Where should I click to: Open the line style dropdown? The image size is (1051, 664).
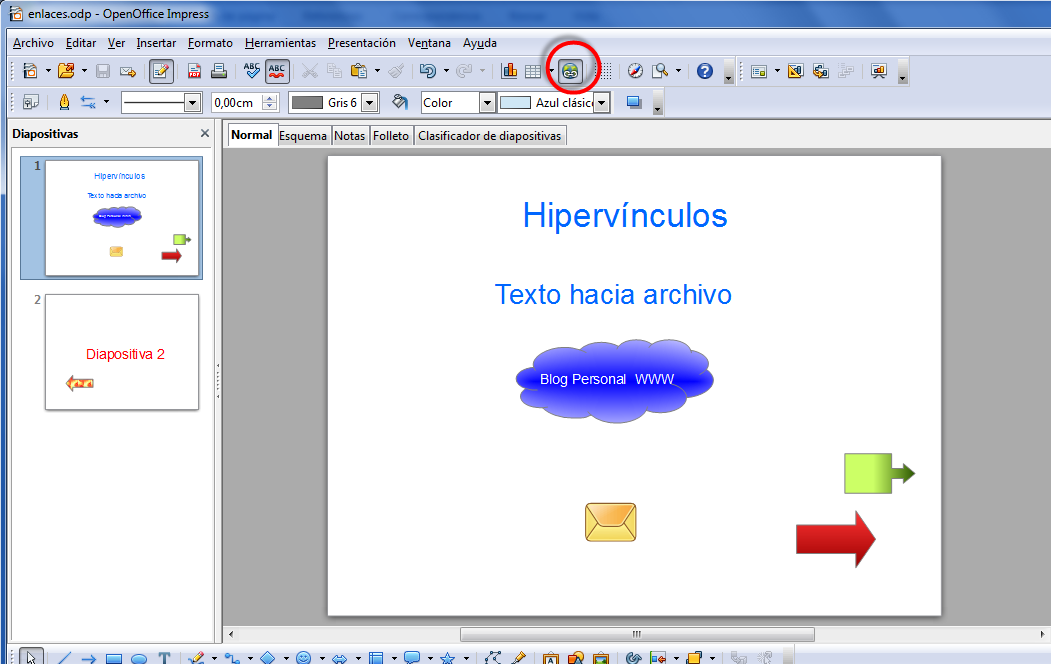click(x=192, y=103)
